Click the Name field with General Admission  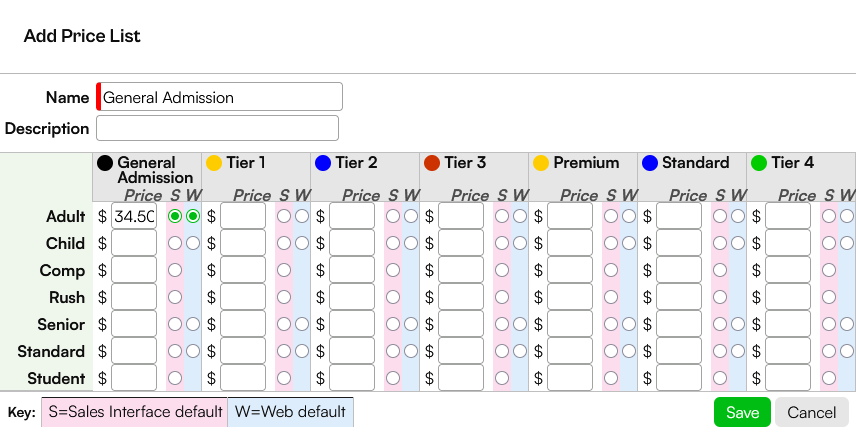pyautogui.click(x=219, y=97)
